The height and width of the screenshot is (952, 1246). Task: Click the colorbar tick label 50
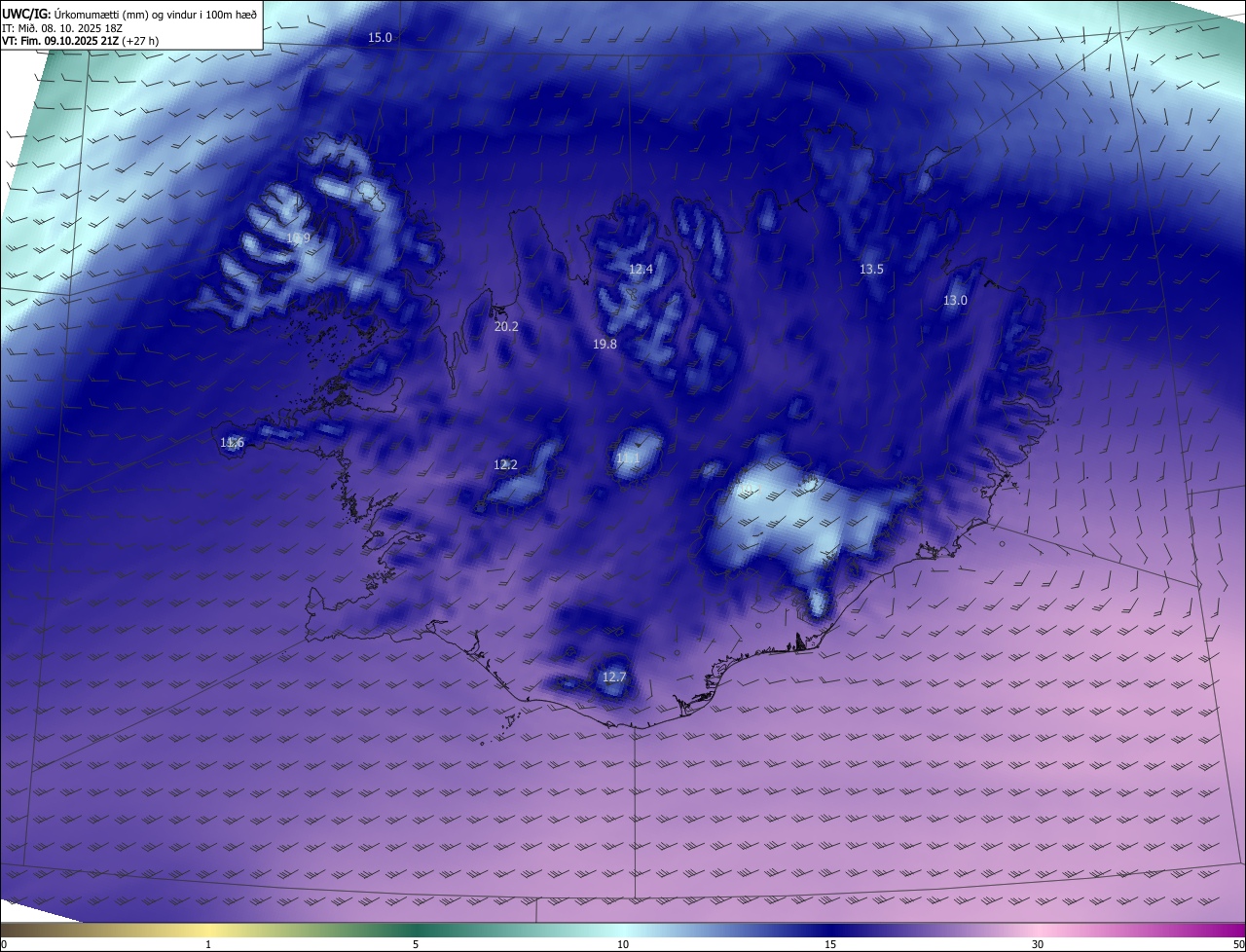click(1238, 944)
